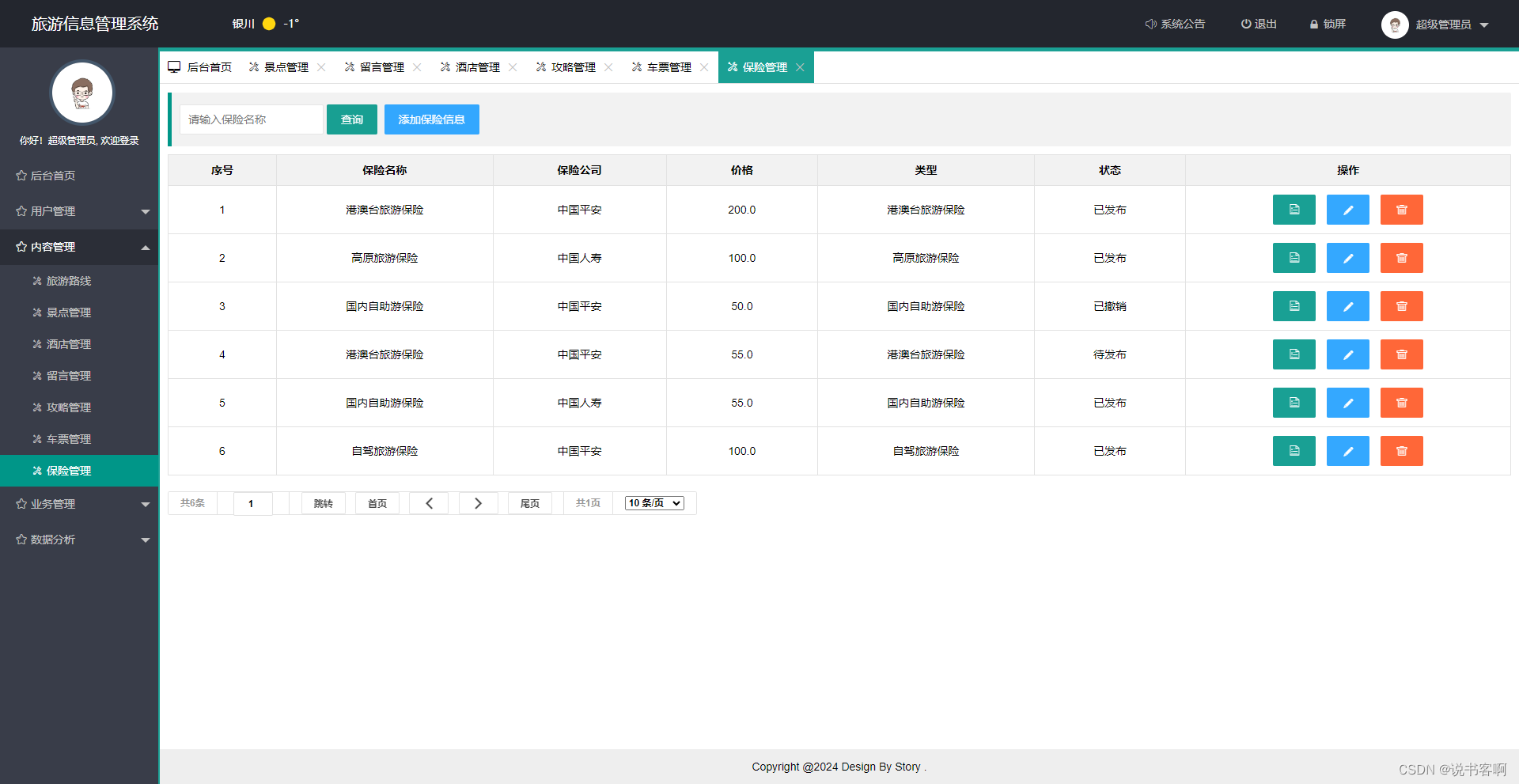
Task: Open 系统公告 announcements
Action: click(x=1175, y=24)
